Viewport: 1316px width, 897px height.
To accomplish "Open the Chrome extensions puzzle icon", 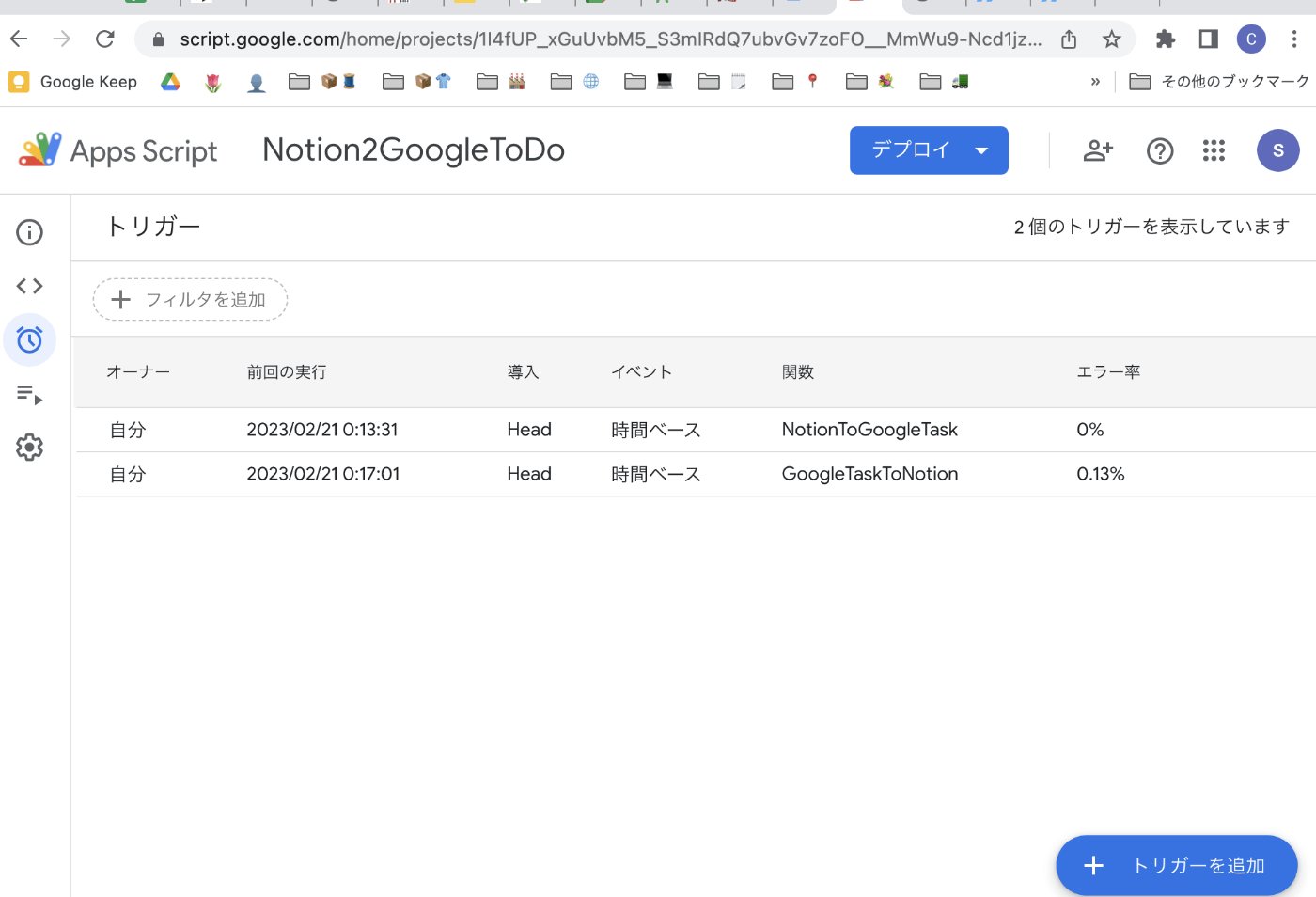I will [1166, 39].
